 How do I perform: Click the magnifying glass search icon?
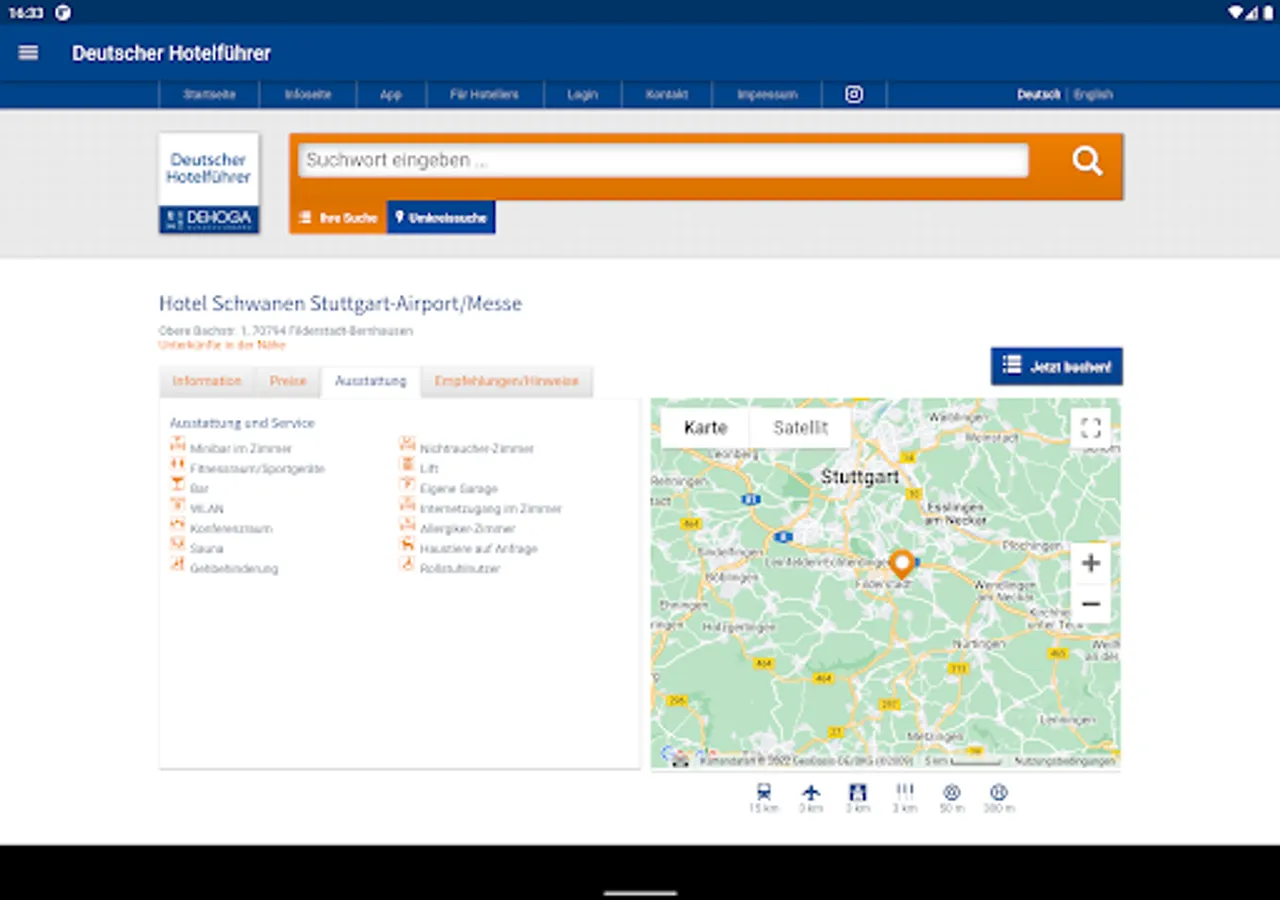click(1087, 161)
